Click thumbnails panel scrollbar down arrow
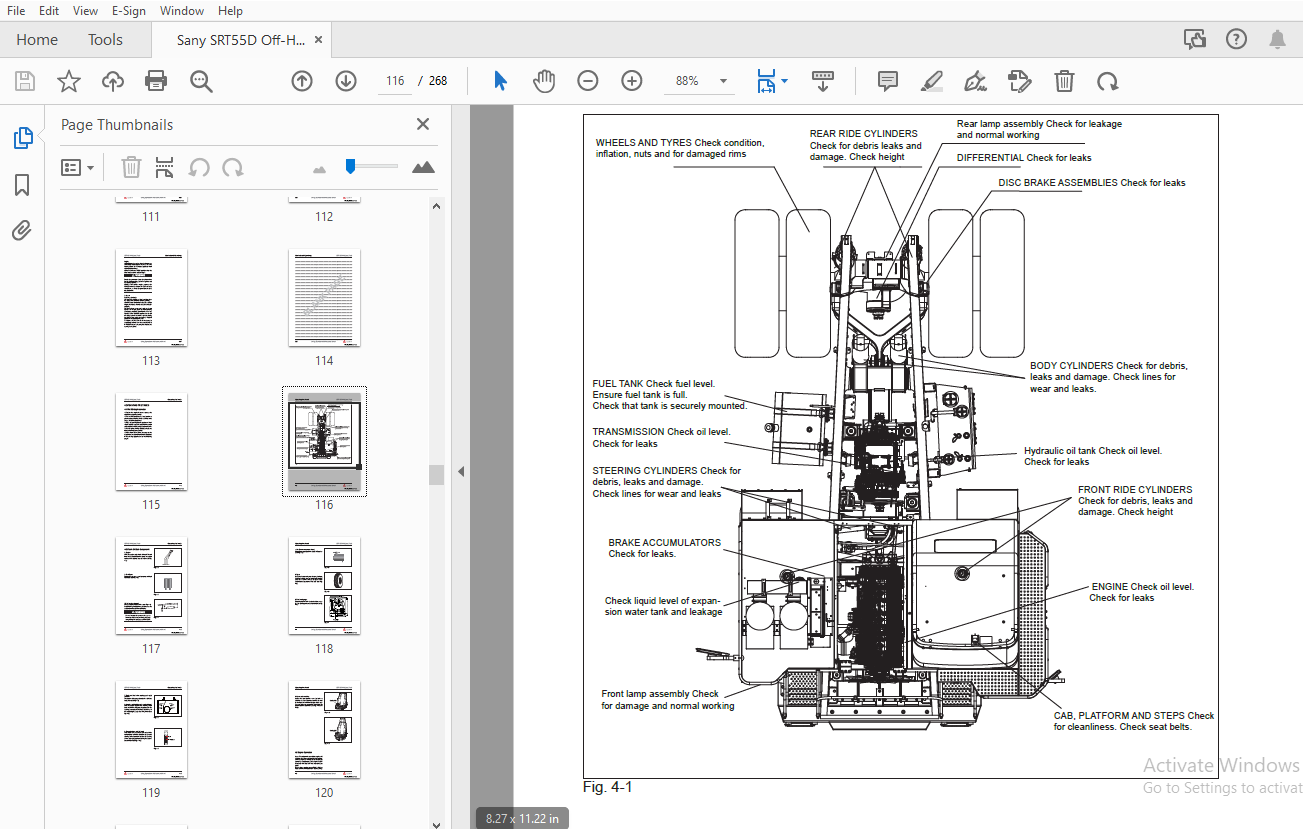1303x829 pixels. pyautogui.click(x=436, y=824)
